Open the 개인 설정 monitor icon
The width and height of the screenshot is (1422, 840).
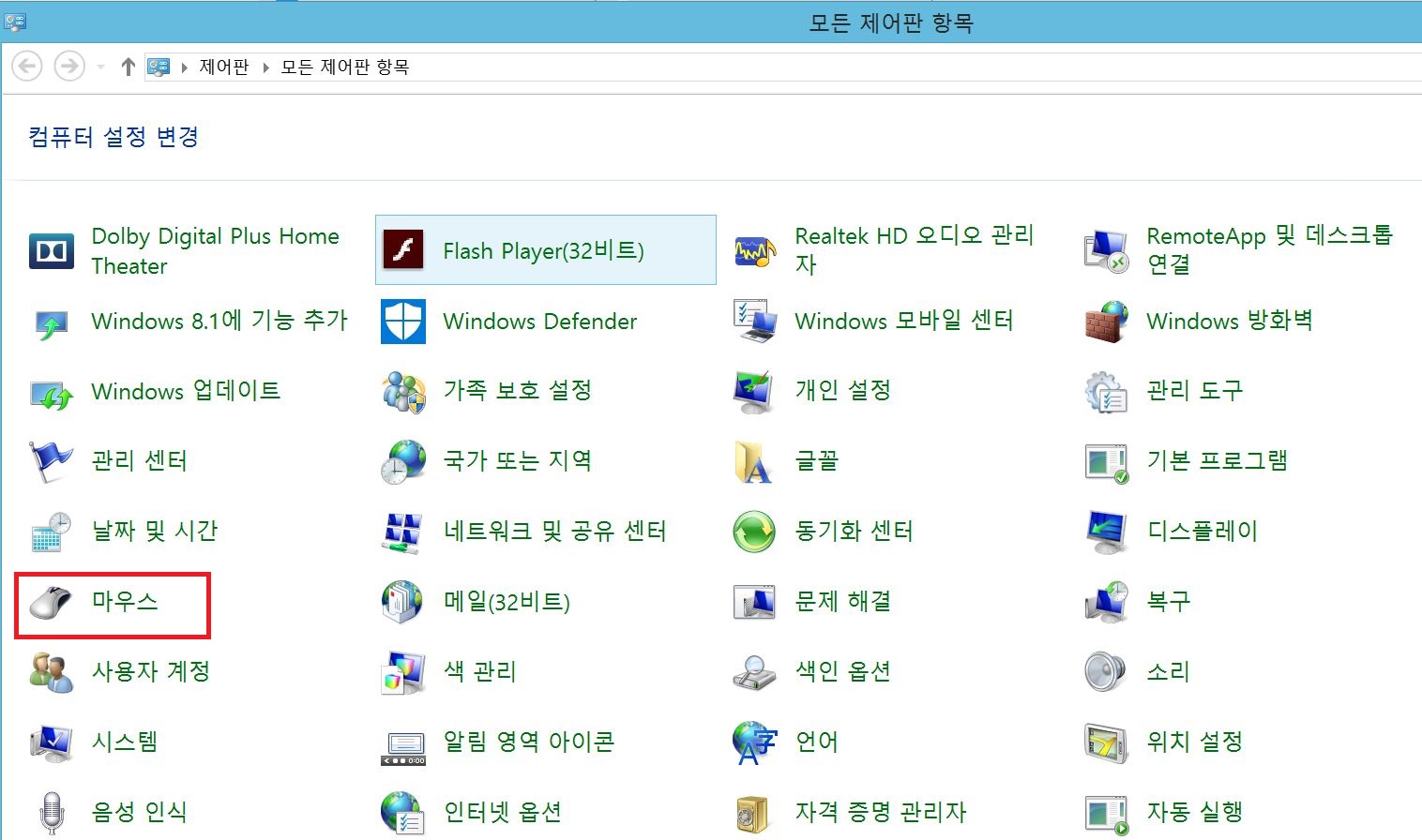pos(755,392)
